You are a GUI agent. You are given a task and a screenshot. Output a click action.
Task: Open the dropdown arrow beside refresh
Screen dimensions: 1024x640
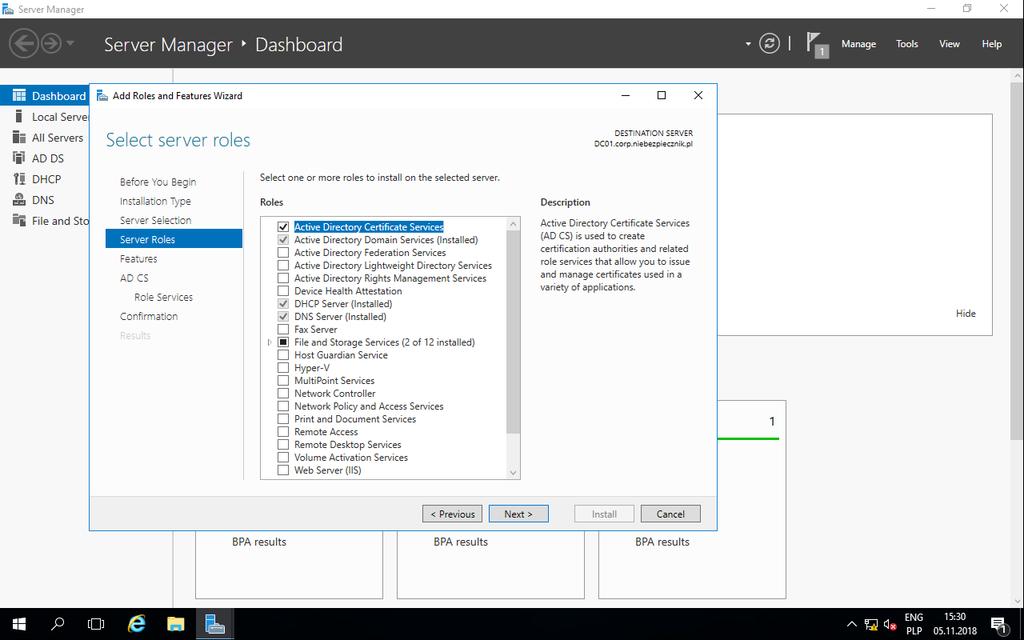748,44
